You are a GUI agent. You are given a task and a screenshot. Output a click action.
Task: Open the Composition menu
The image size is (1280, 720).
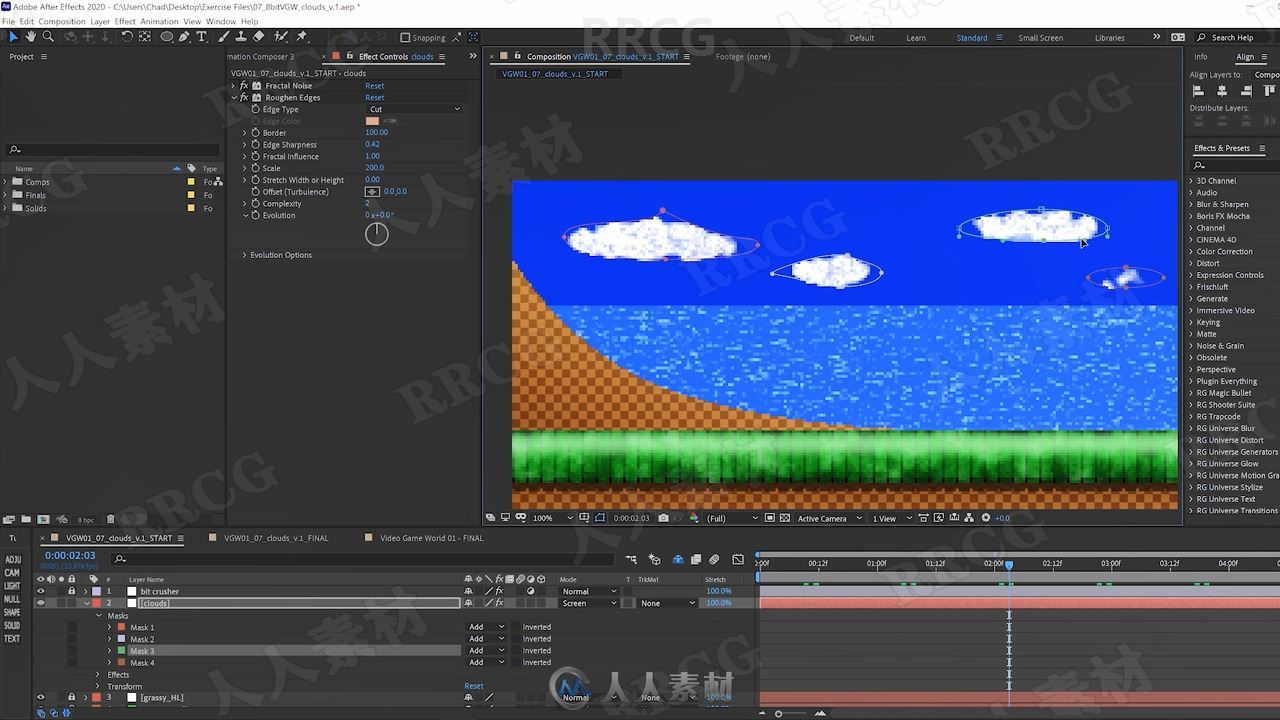pos(61,21)
